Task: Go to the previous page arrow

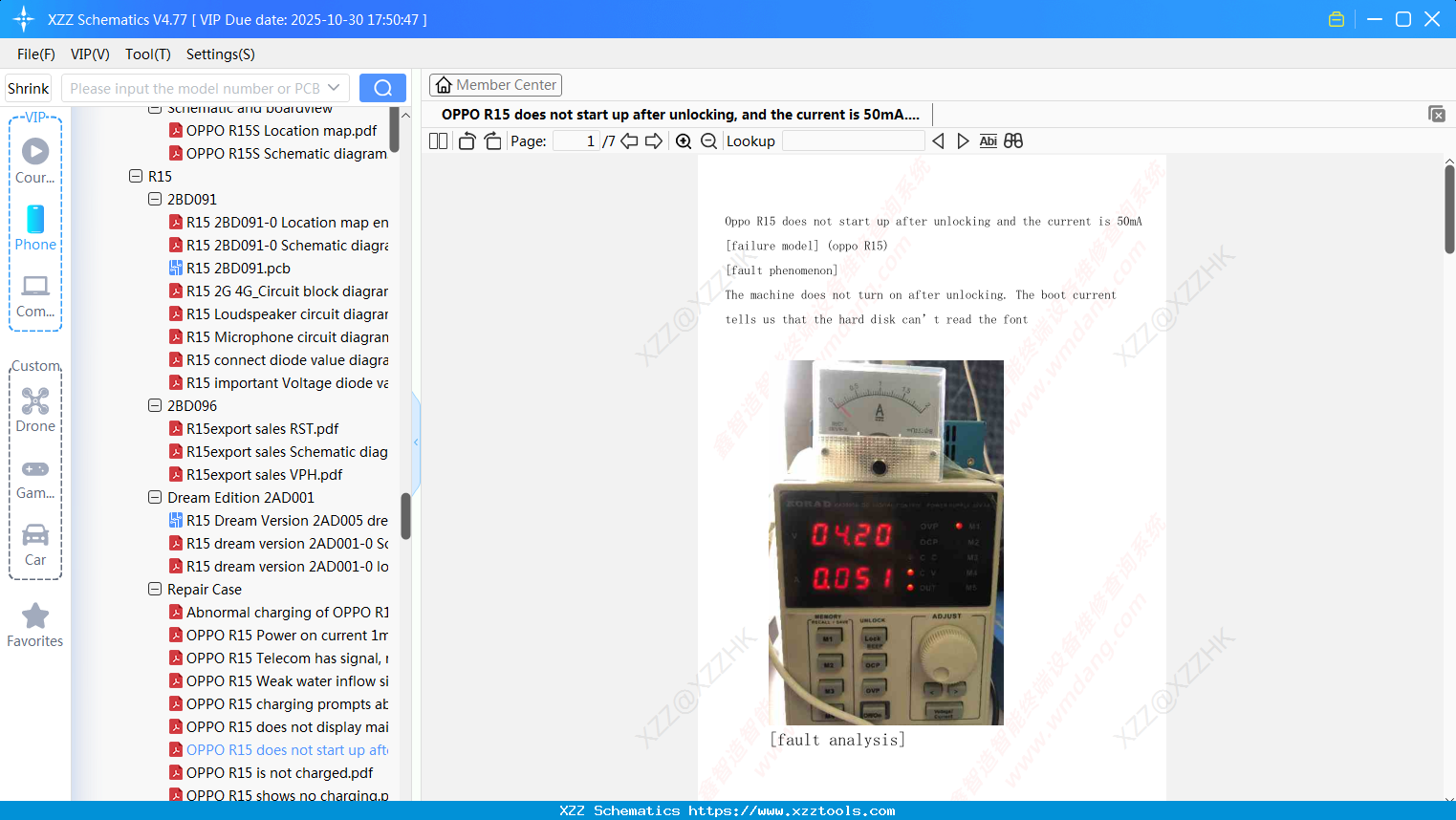Action: [x=629, y=141]
